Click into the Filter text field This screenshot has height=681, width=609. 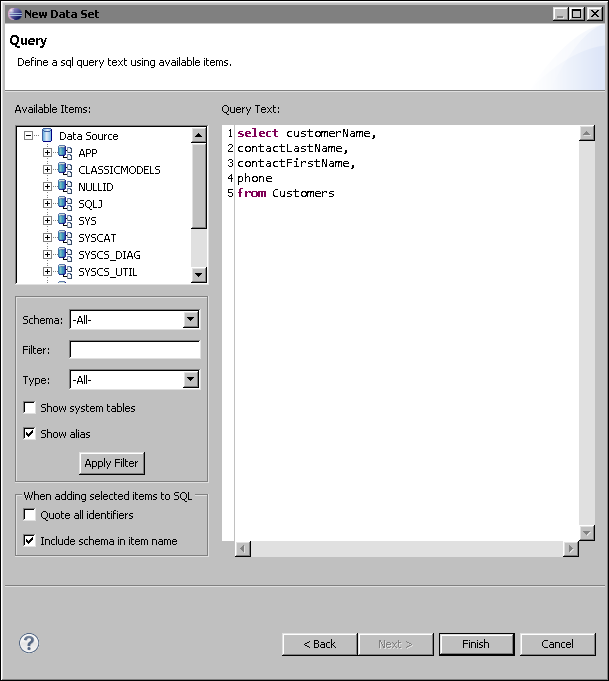[135, 350]
